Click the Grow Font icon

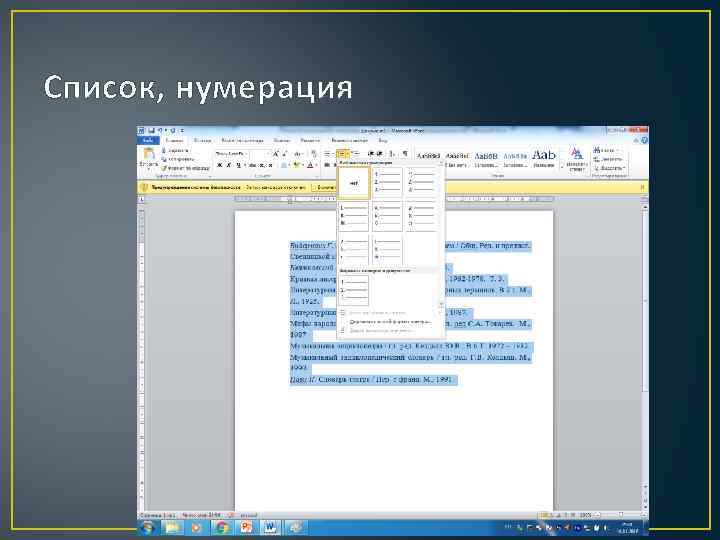276,154
